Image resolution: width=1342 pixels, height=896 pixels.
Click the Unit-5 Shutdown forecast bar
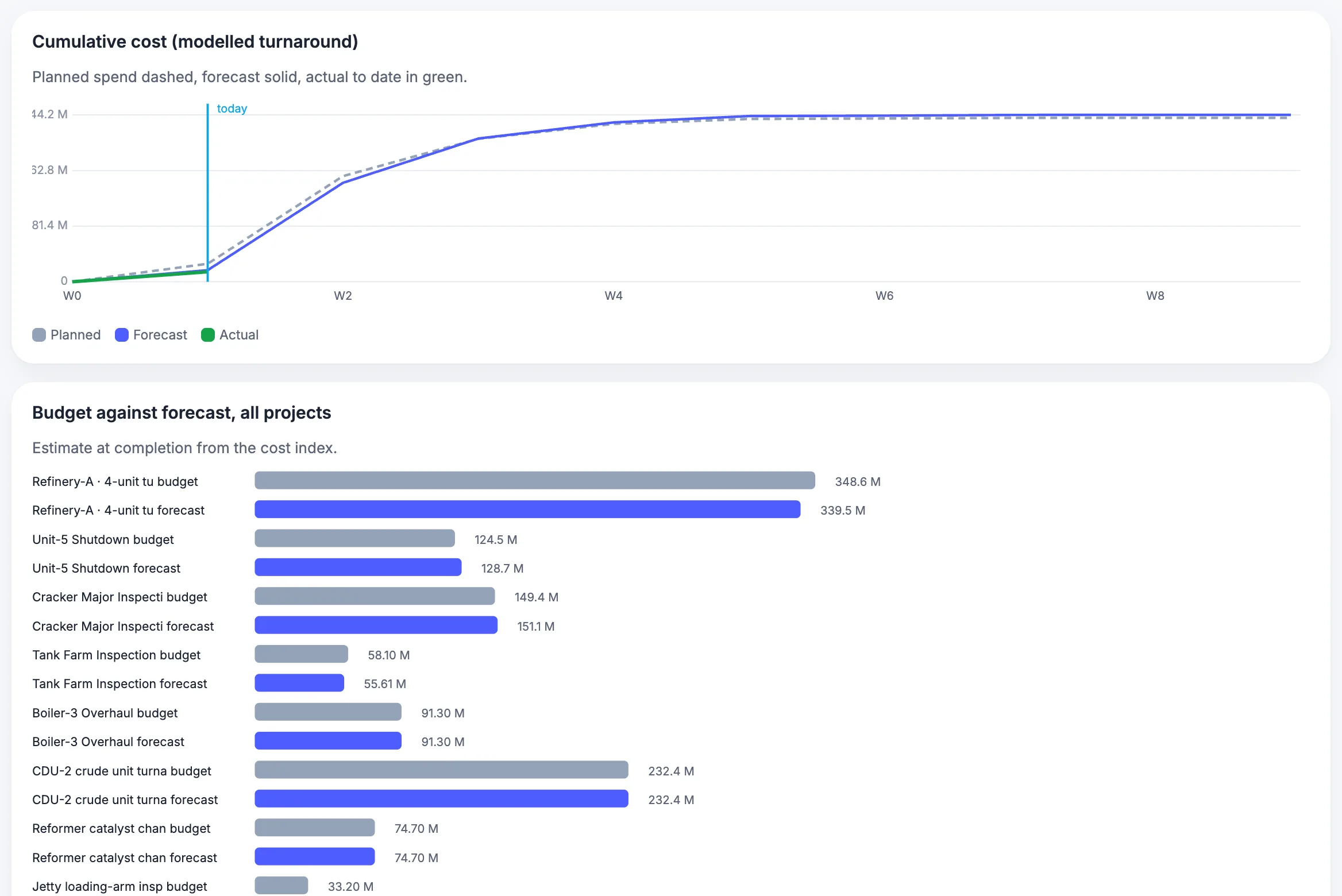(358, 567)
